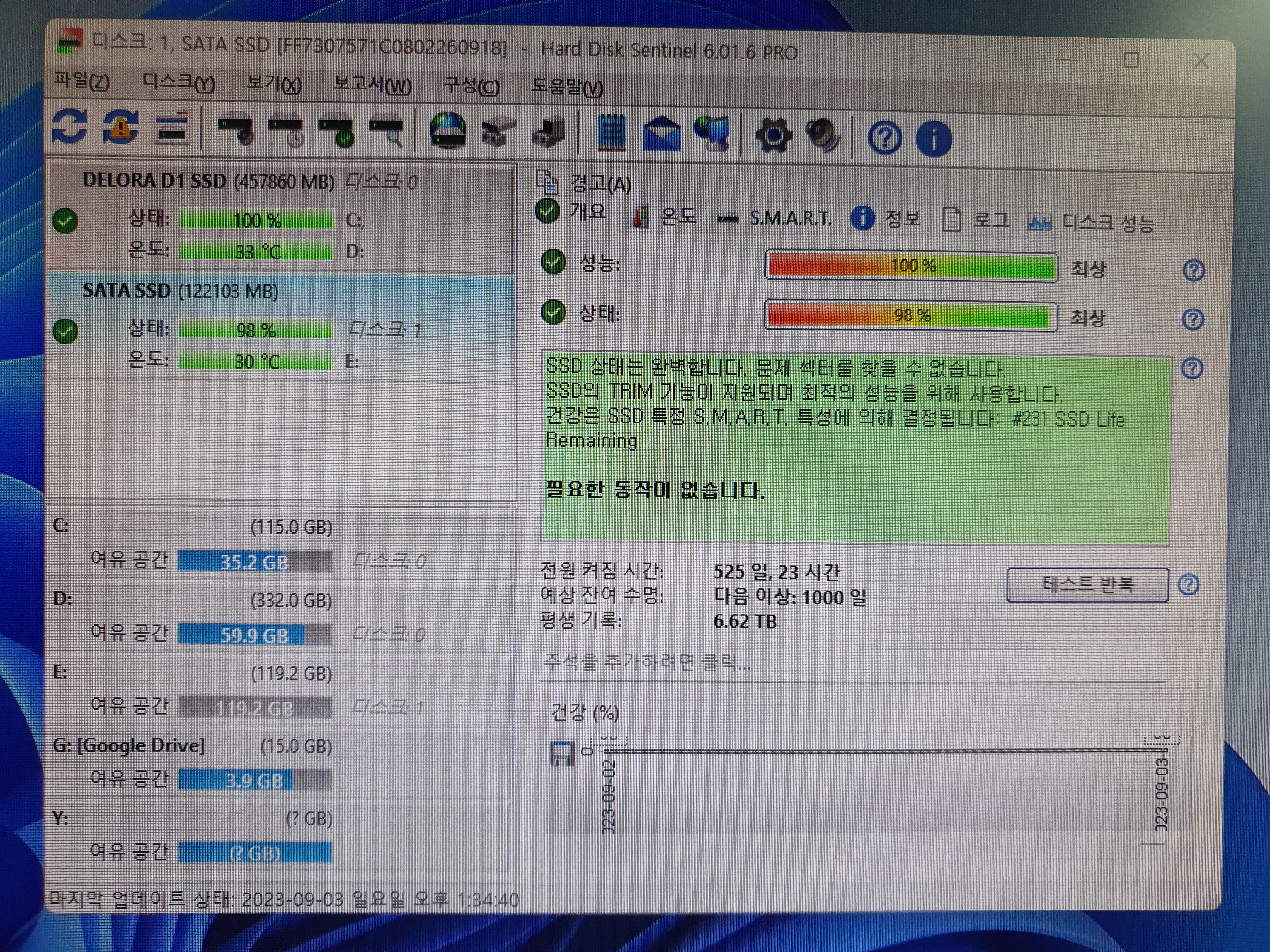Click the disk icon with green ball

(338, 133)
